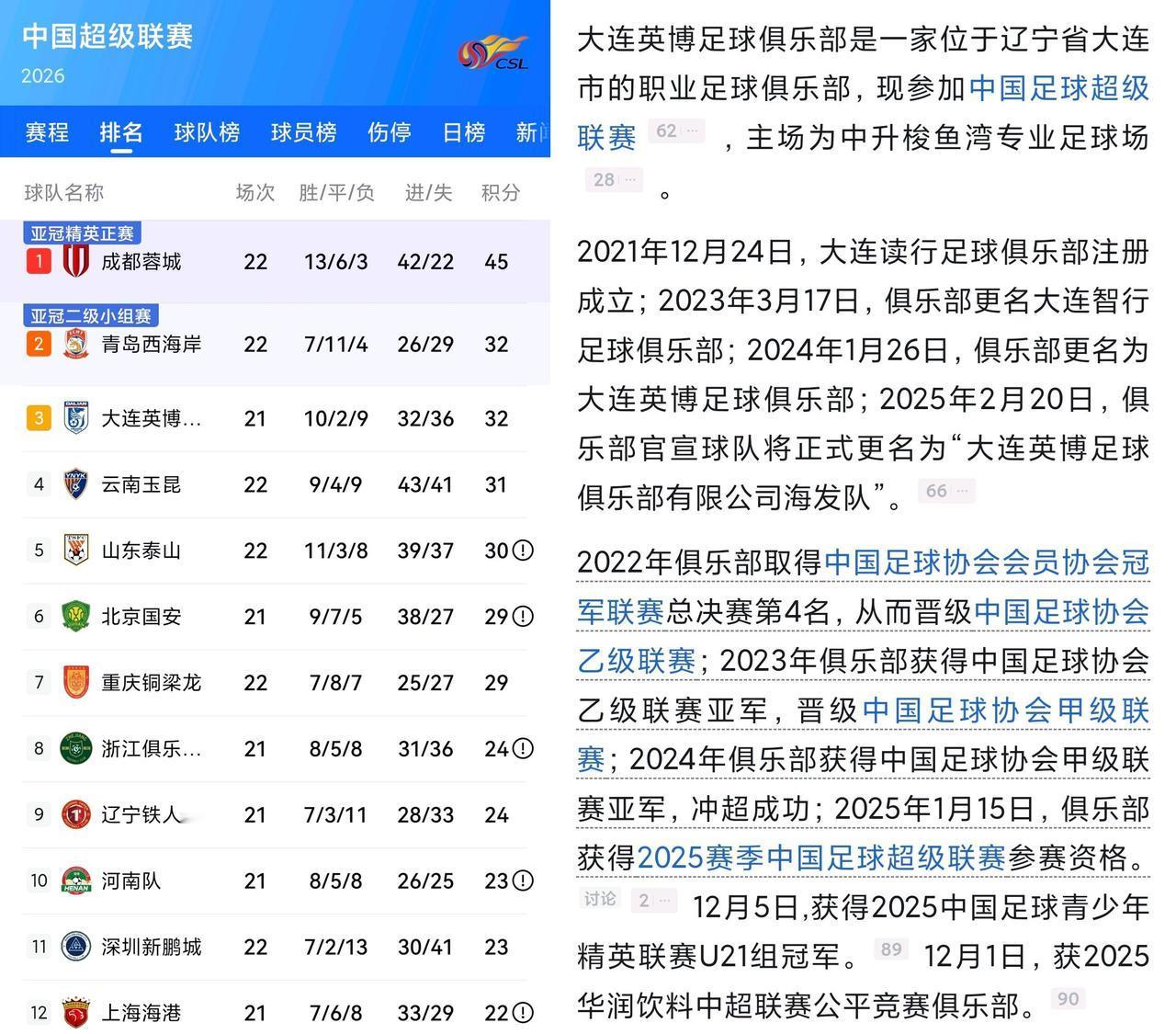The image size is (1176, 1034).
Task: Click 亚冠二级小组赛 qualification label
Action: [91, 316]
